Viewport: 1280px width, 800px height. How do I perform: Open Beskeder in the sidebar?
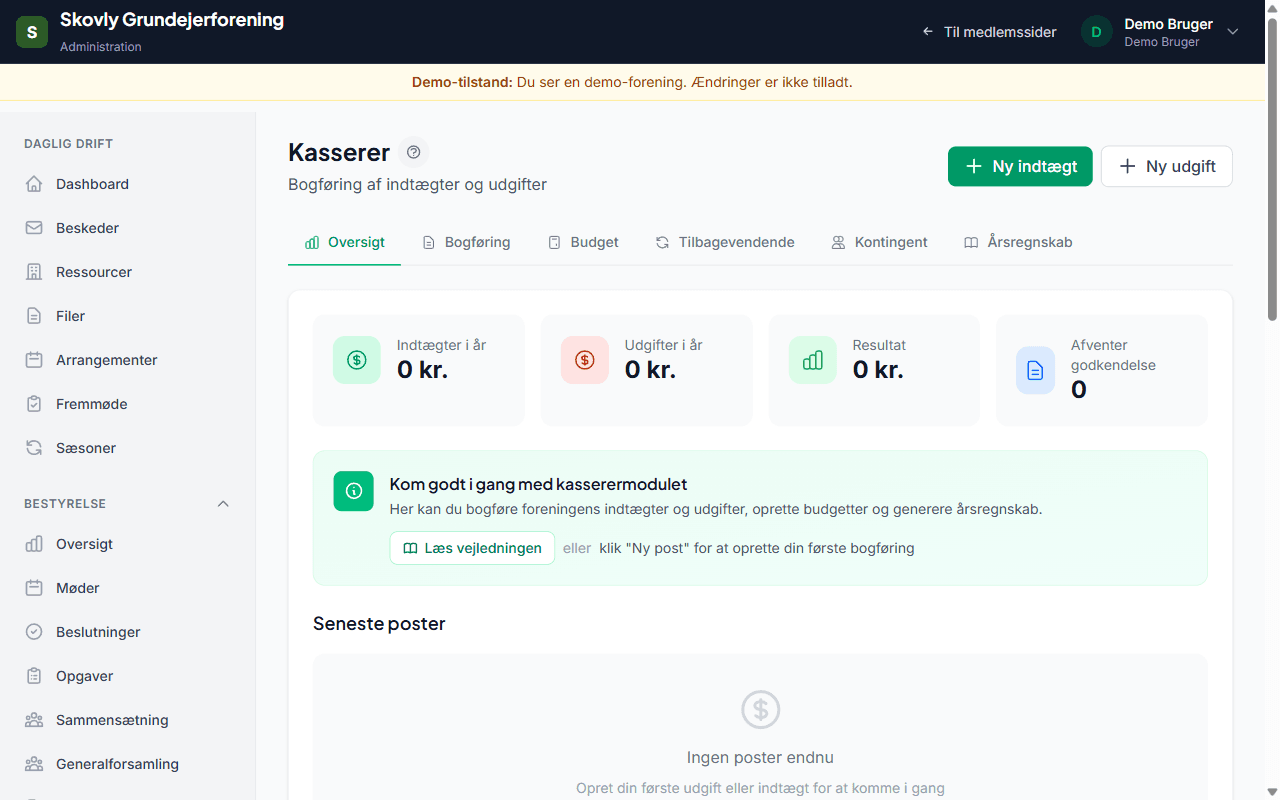click(x=128, y=228)
